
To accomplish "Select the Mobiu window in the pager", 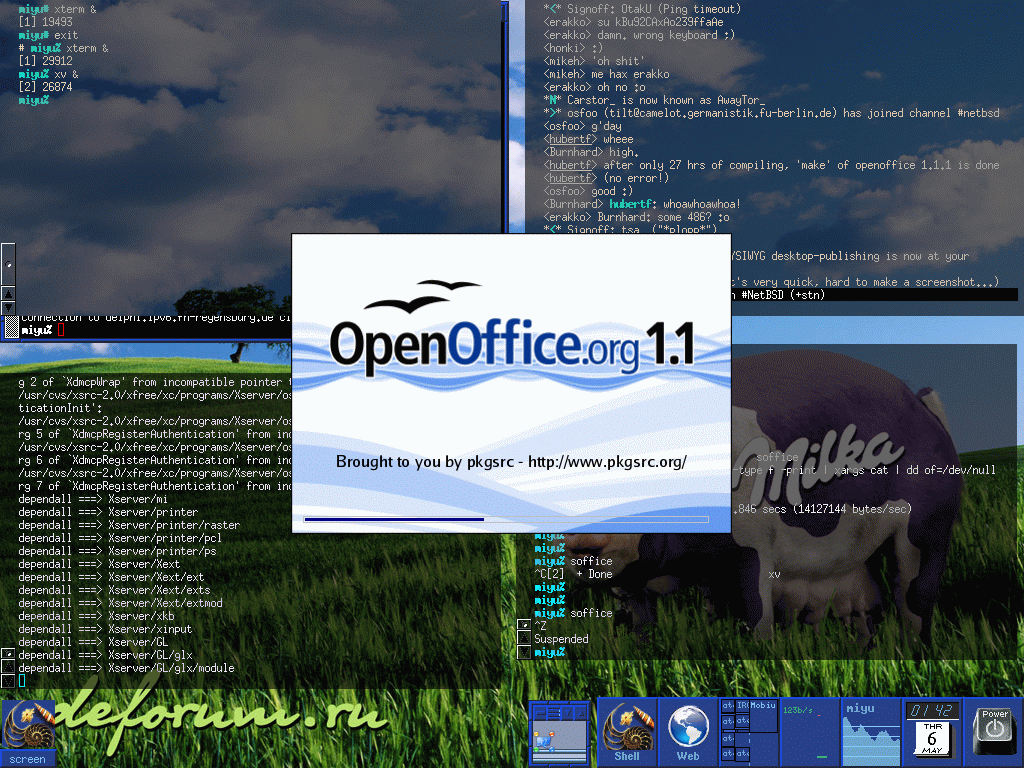I will (763, 716).
